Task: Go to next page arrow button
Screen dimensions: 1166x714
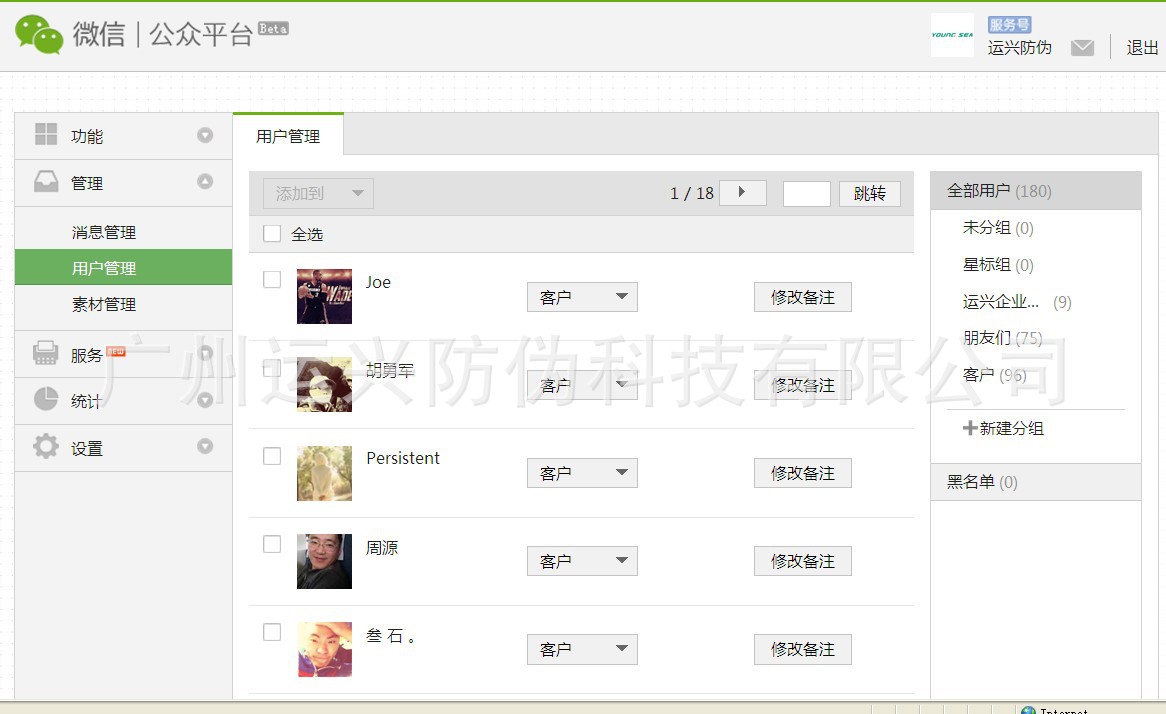Action: pyautogui.click(x=742, y=193)
